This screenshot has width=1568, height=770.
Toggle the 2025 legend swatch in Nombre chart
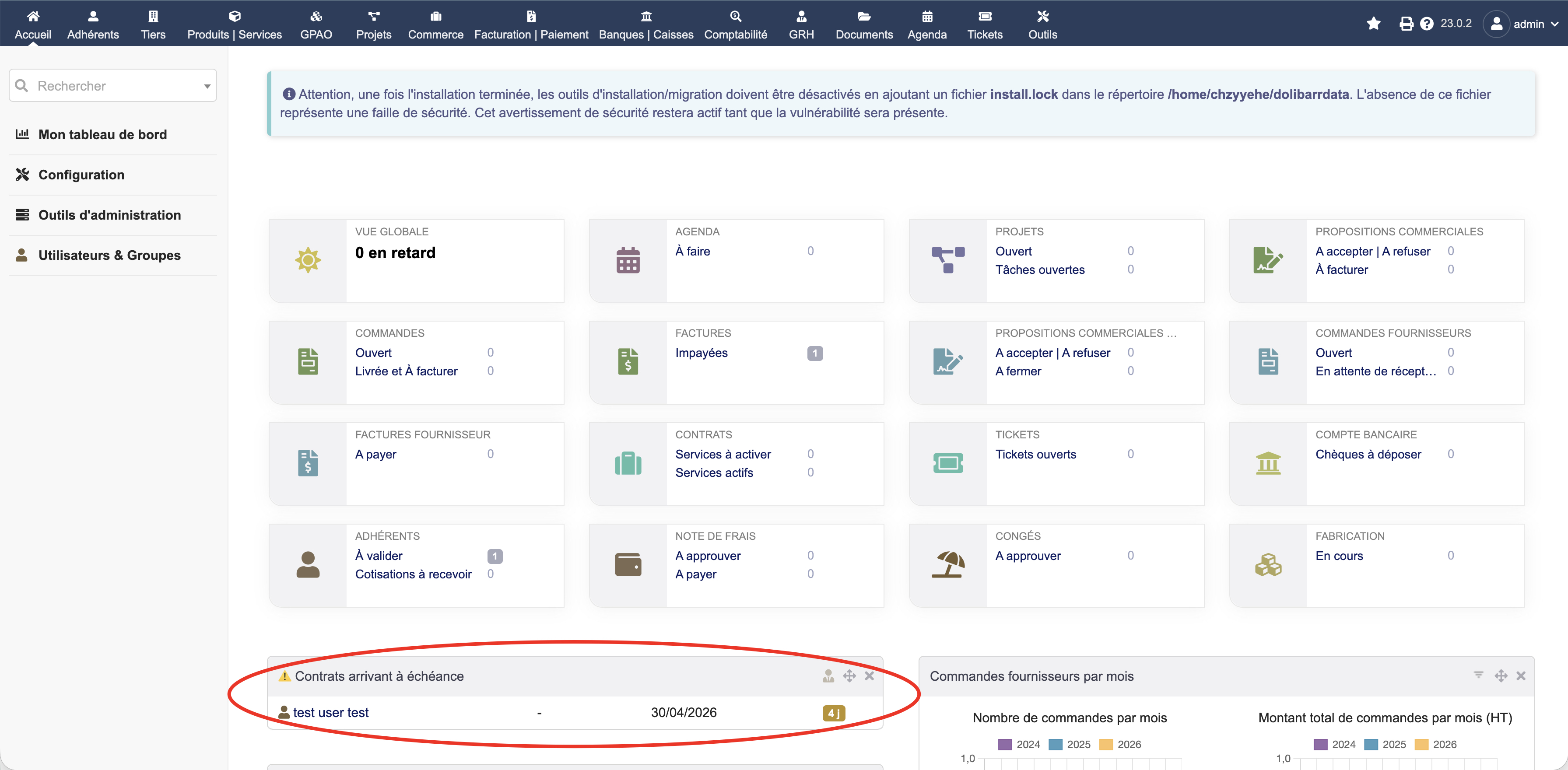[1056, 745]
